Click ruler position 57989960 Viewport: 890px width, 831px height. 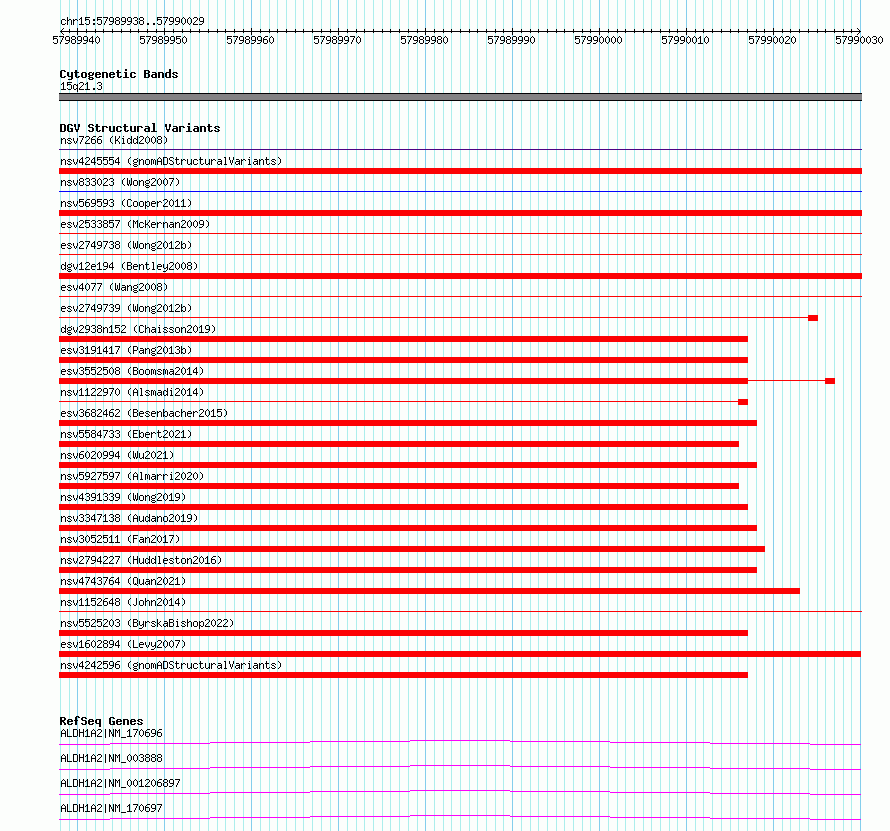point(250,40)
